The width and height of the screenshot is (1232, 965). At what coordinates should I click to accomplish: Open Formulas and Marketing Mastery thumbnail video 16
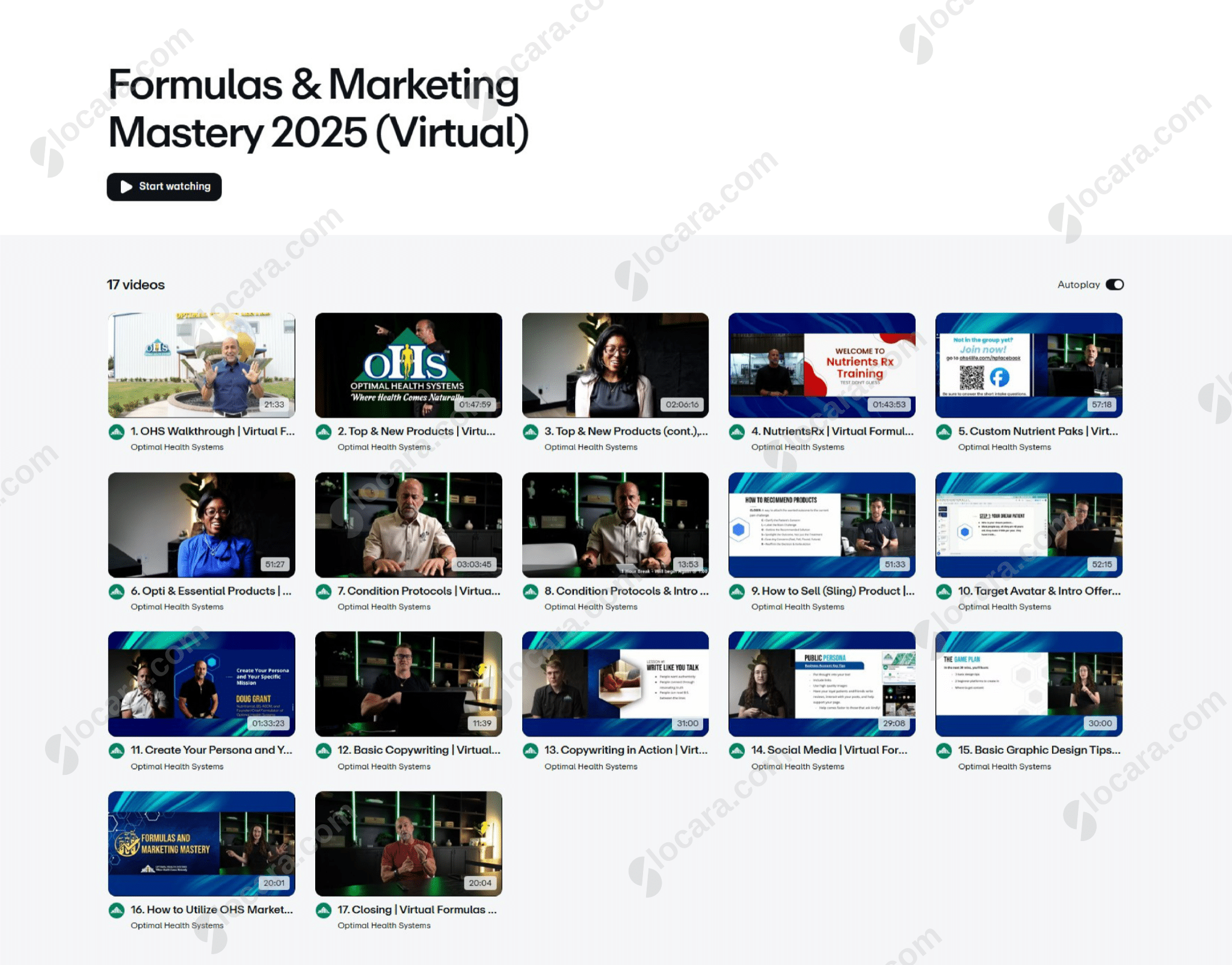coord(202,843)
